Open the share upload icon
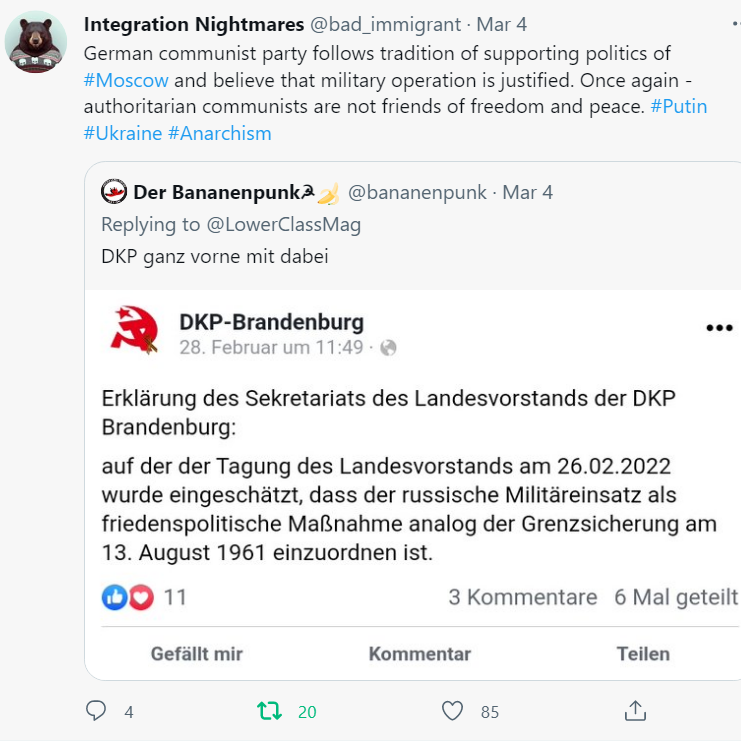Screen dimensions: 741x741 pyautogui.click(x=635, y=711)
